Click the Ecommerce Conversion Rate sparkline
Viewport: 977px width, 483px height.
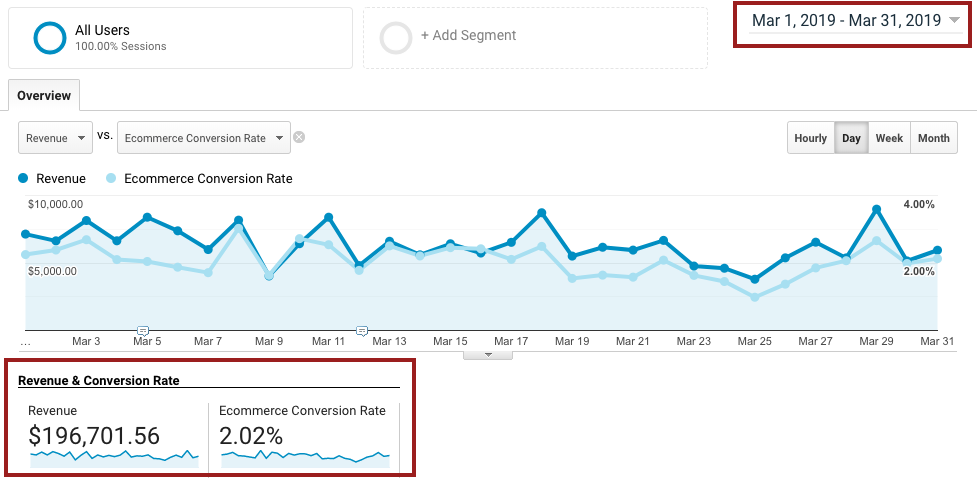click(304, 457)
